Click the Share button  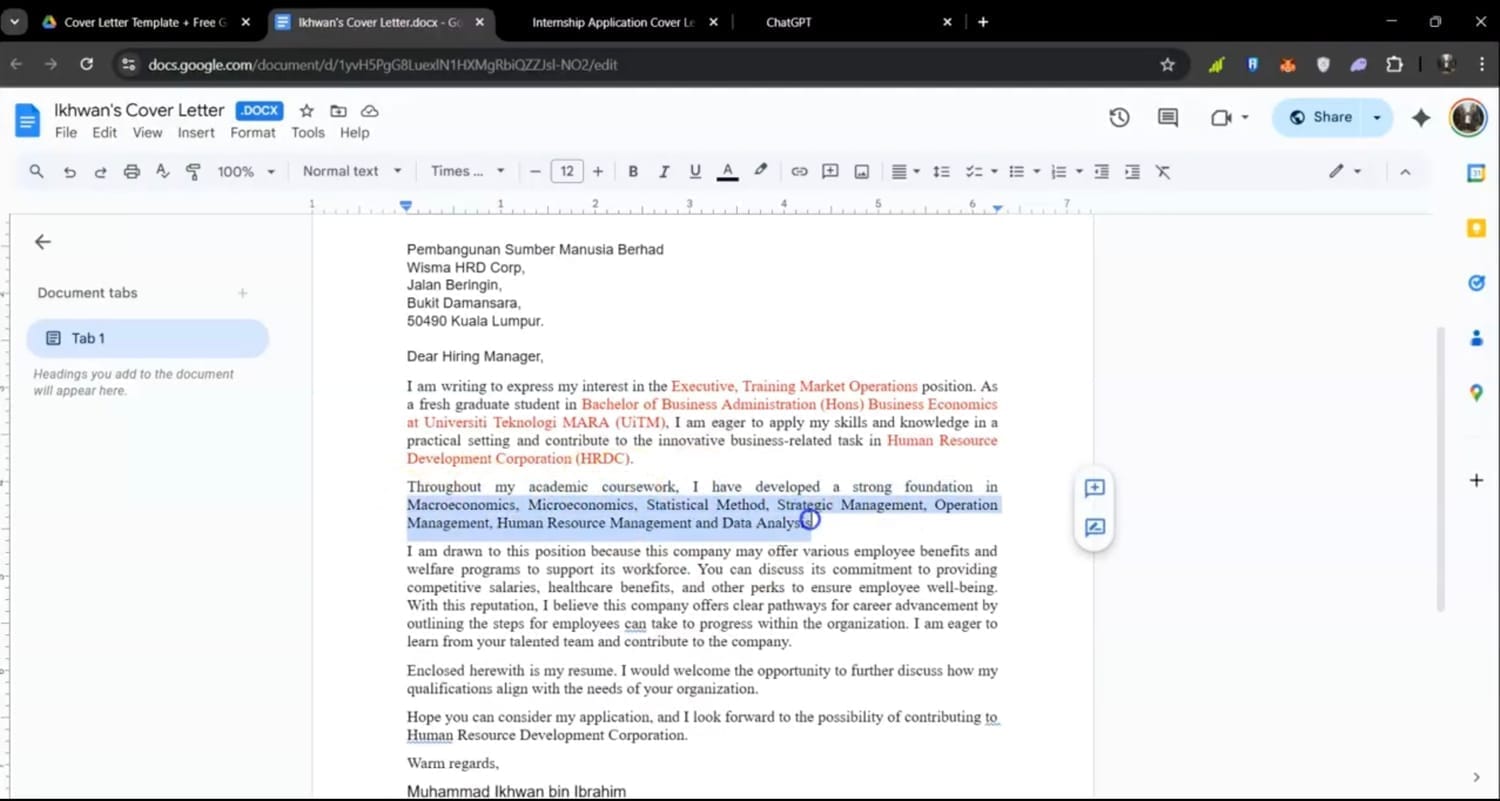point(1320,117)
